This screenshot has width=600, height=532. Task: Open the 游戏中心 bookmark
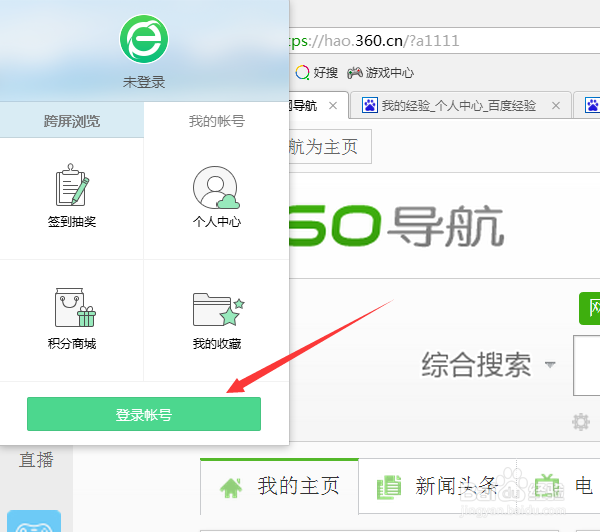380,72
